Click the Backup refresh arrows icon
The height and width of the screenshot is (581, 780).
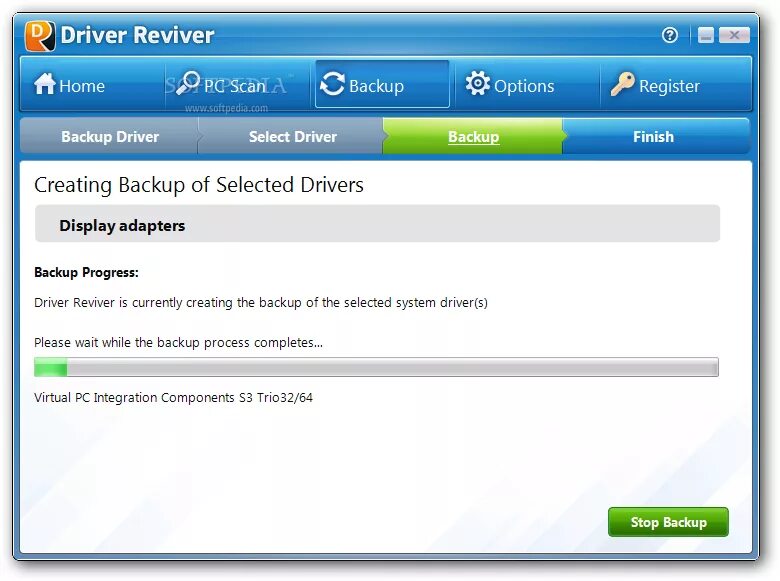point(332,84)
